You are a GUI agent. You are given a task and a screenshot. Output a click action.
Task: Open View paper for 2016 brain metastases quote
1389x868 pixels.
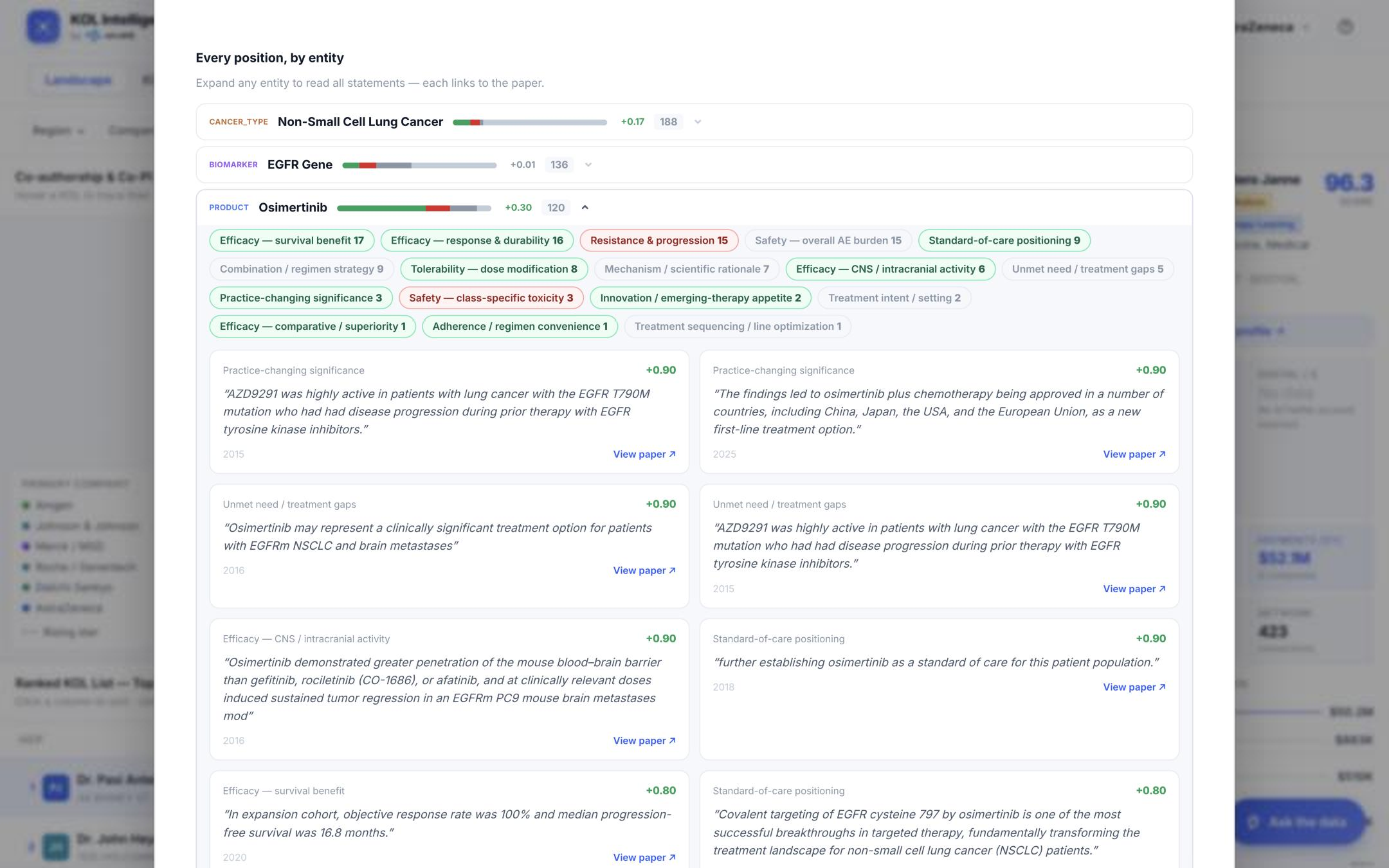tap(644, 570)
